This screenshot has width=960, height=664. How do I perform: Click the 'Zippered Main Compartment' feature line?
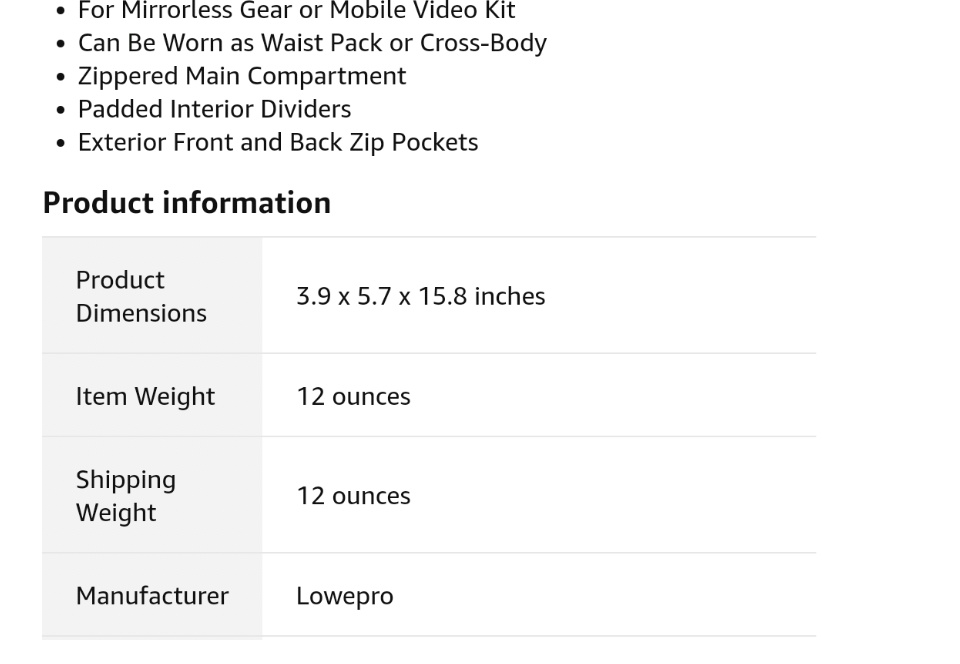tap(242, 76)
